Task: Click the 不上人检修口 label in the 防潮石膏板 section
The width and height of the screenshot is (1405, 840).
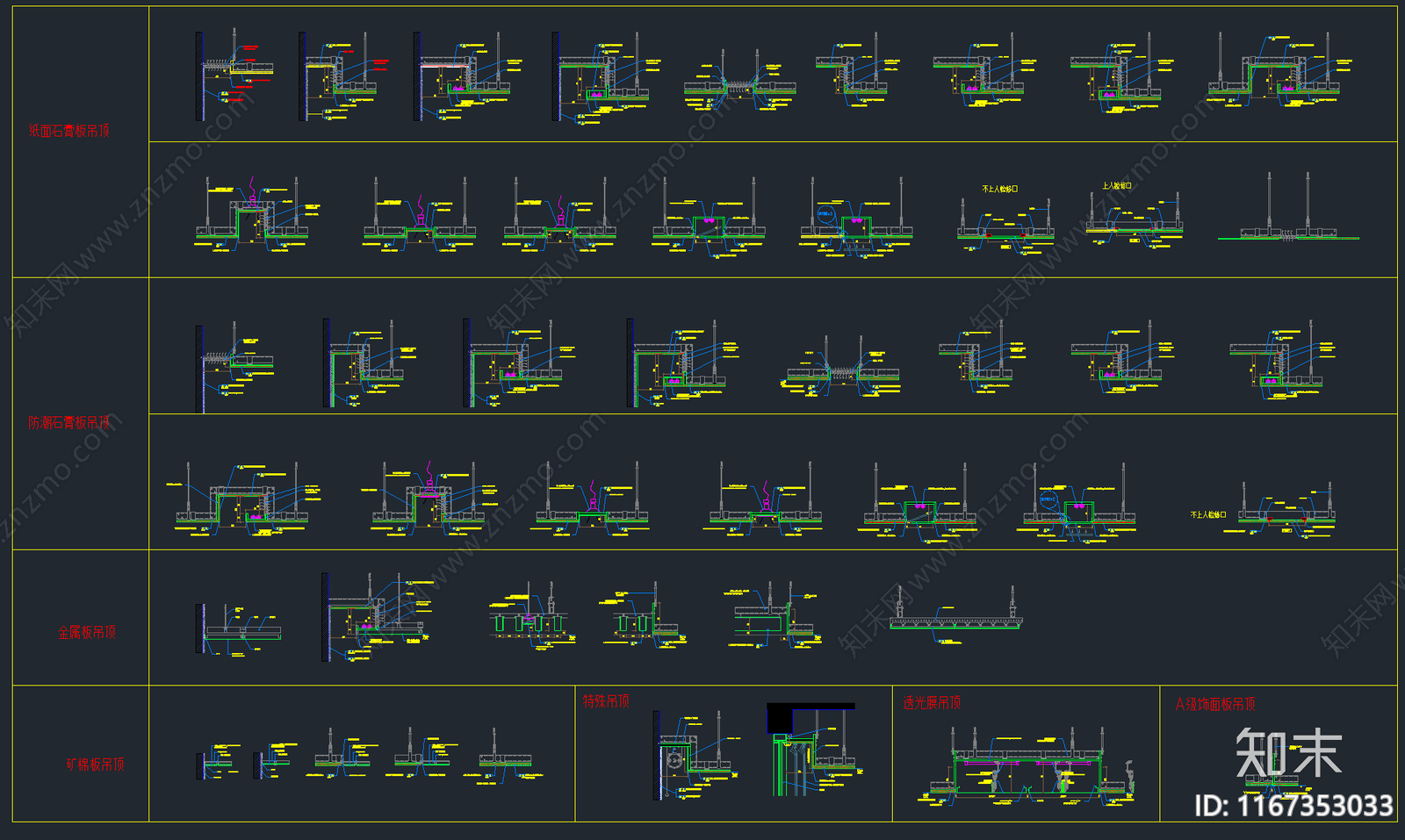Action: coord(1208,514)
